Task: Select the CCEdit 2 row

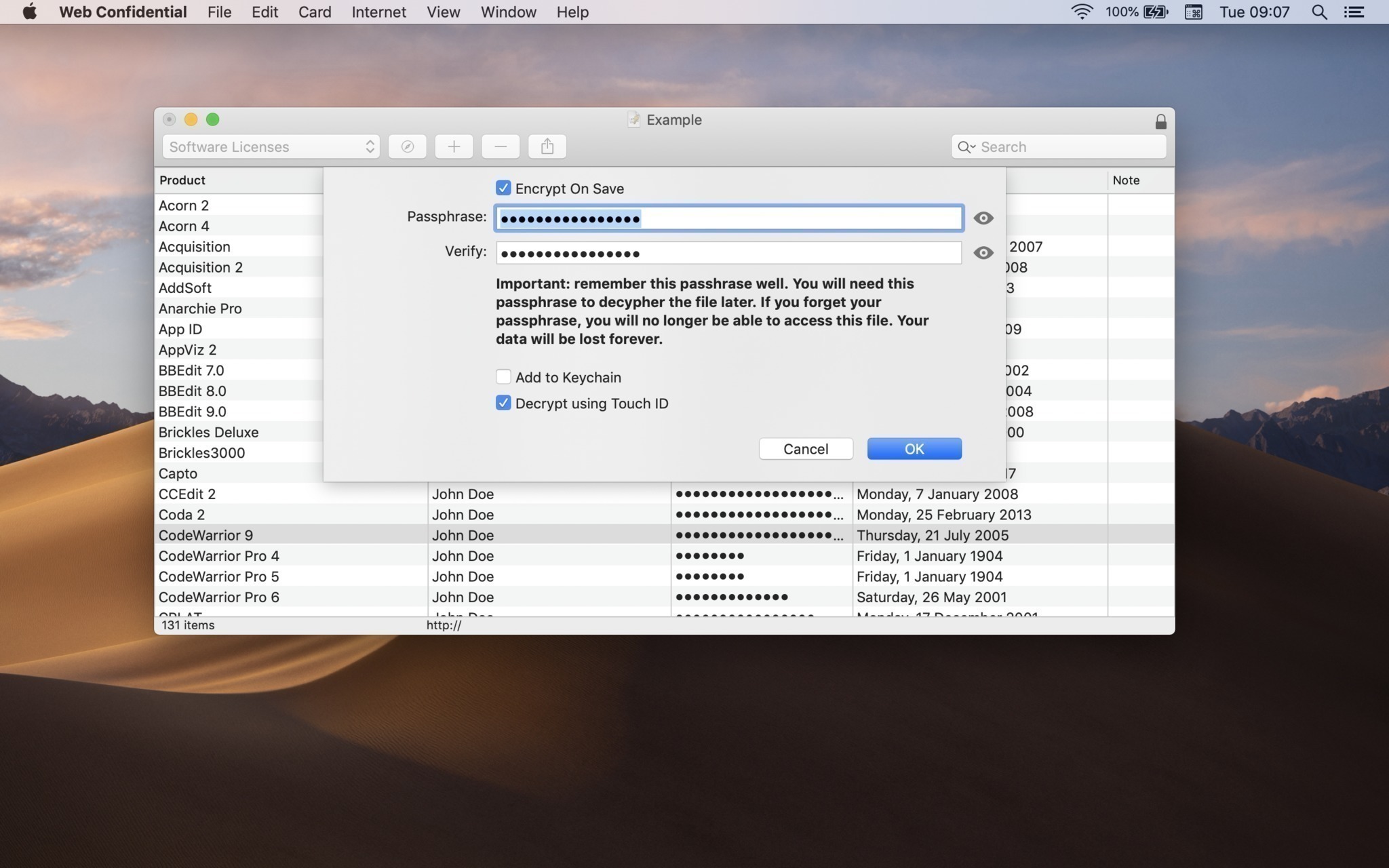Action: pyautogui.click(x=665, y=494)
